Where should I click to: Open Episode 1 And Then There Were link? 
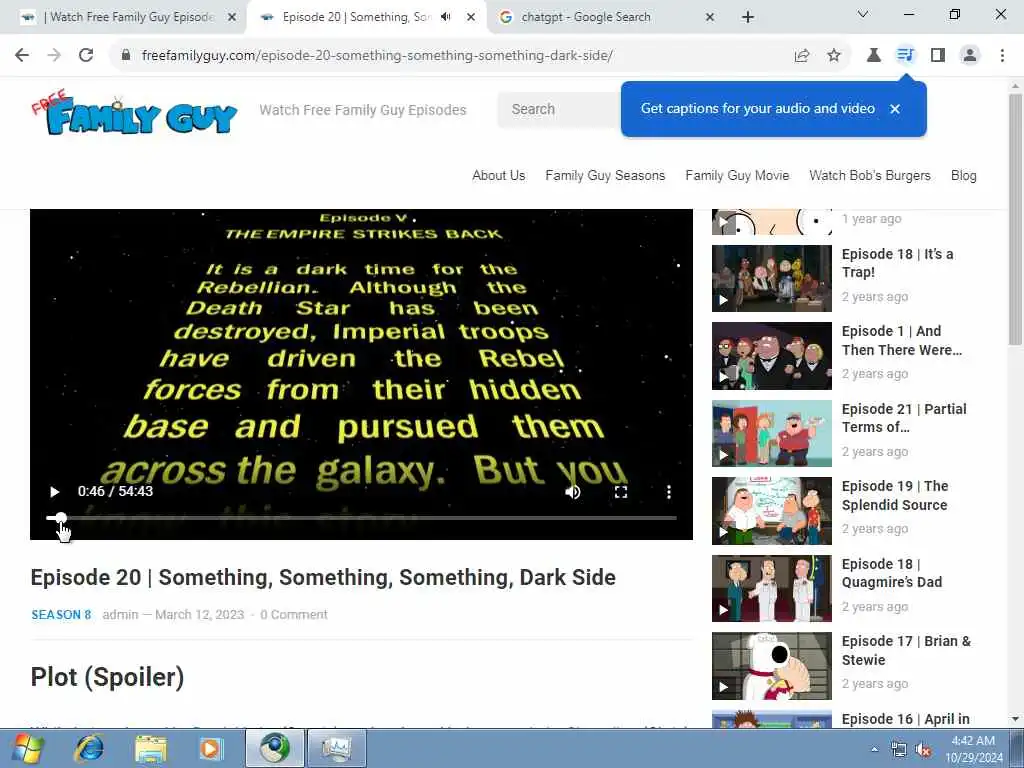902,340
